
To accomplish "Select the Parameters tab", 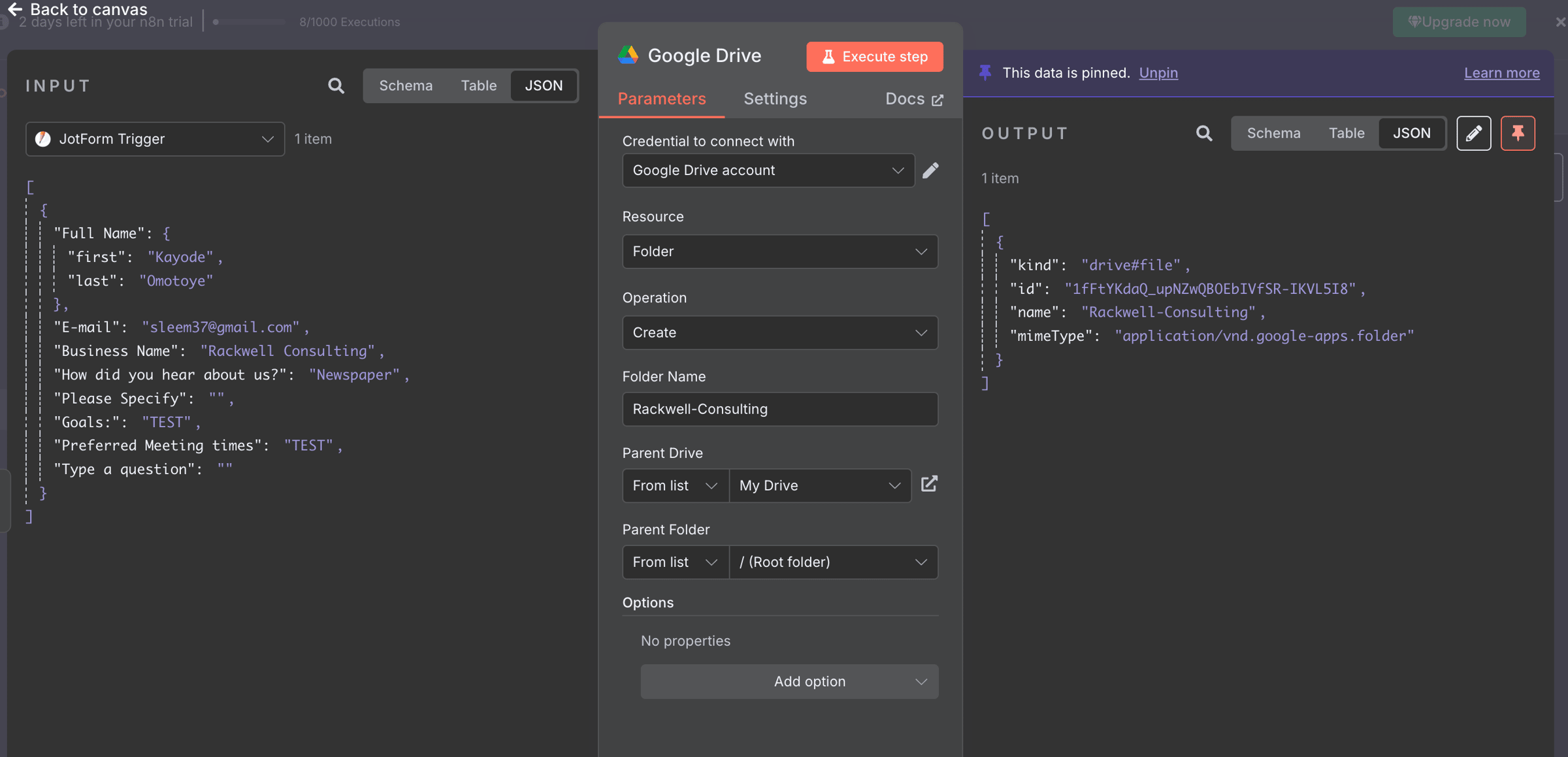I will click(x=661, y=99).
